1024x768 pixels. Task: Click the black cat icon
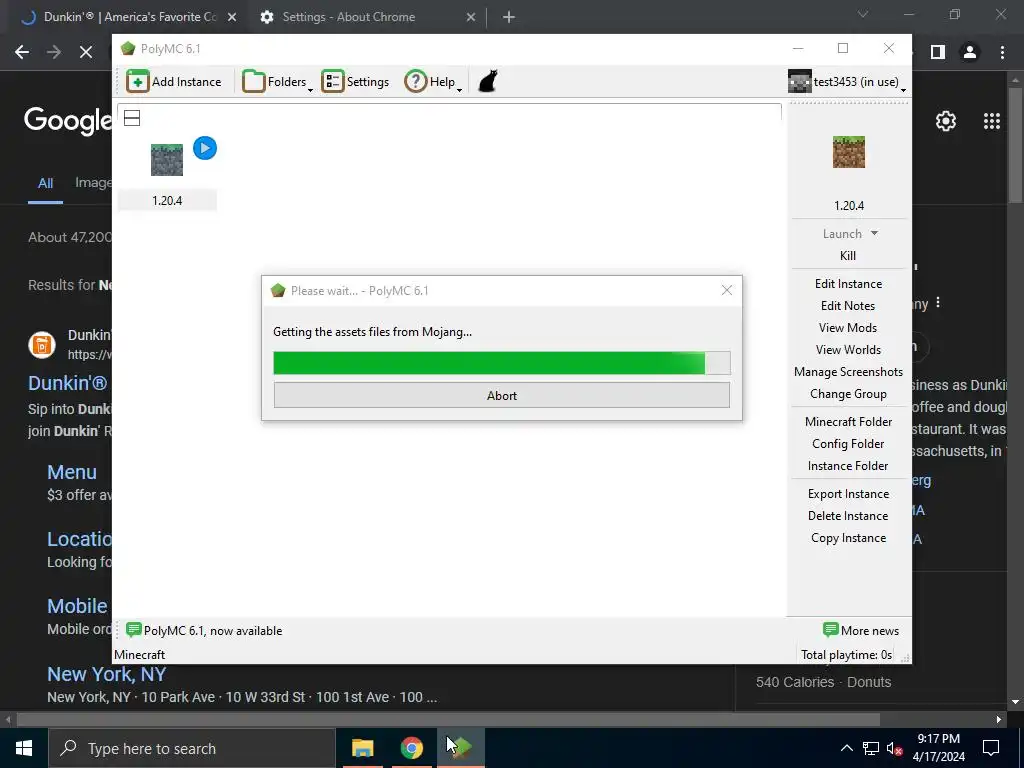click(488, 82)
